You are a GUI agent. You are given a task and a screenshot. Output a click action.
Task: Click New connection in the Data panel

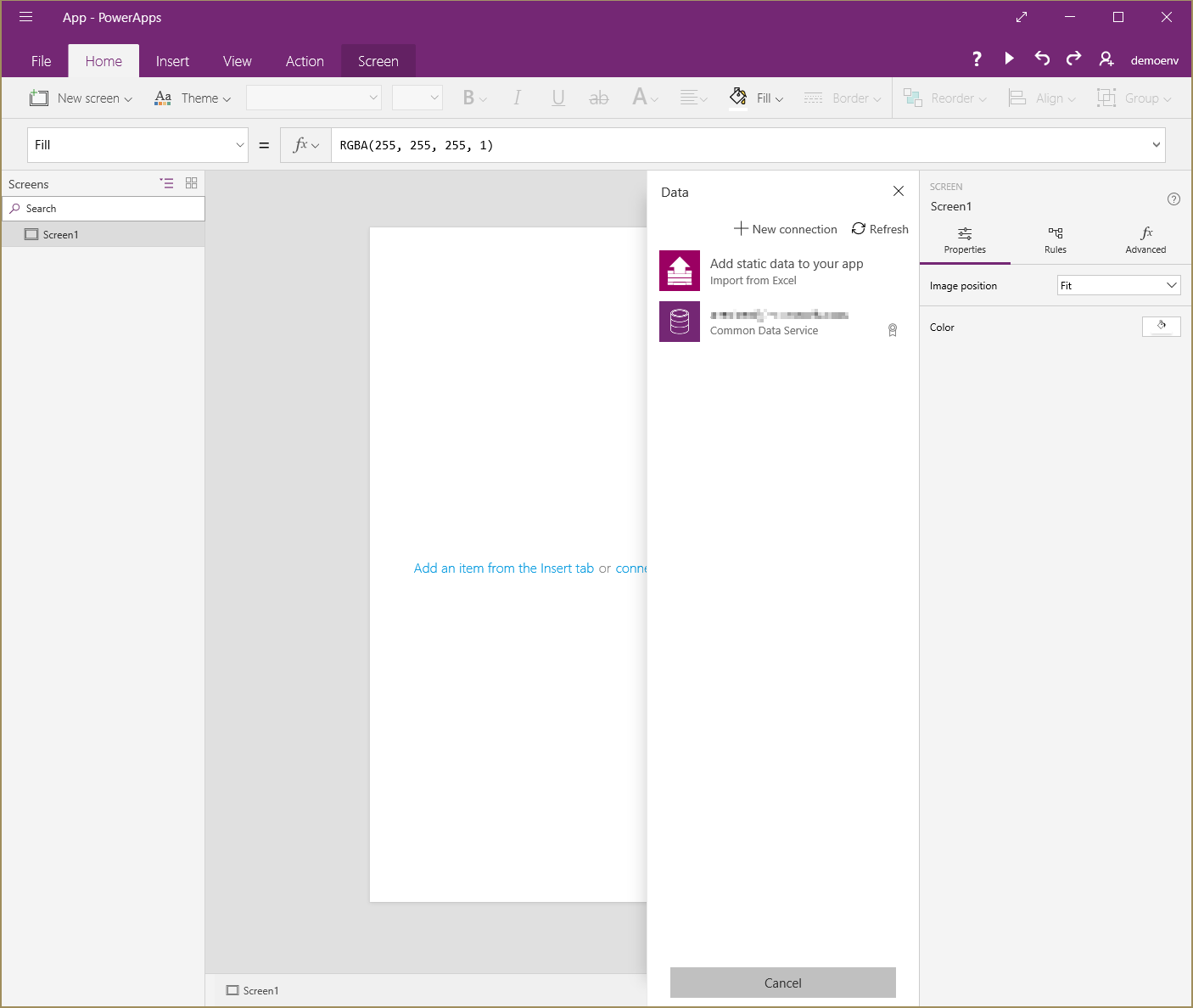pos(785,229)
